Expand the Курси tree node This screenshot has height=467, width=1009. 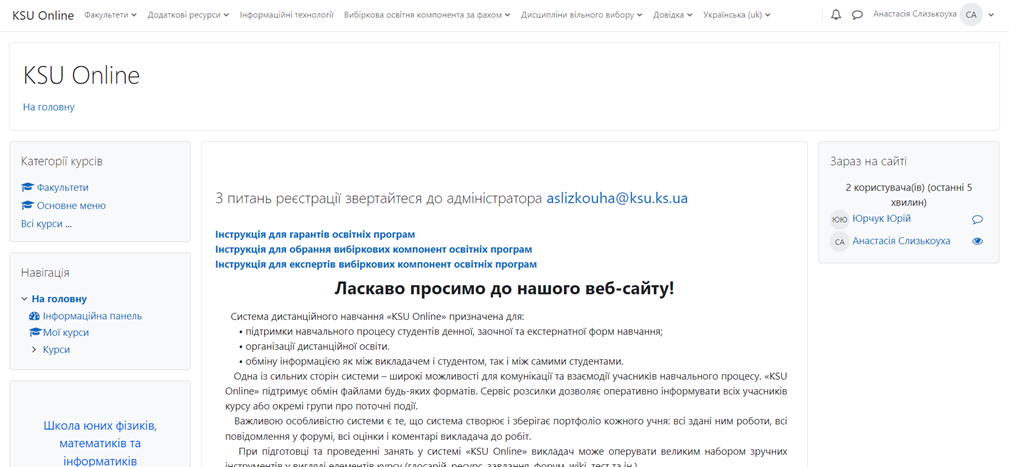click(33, 350)
